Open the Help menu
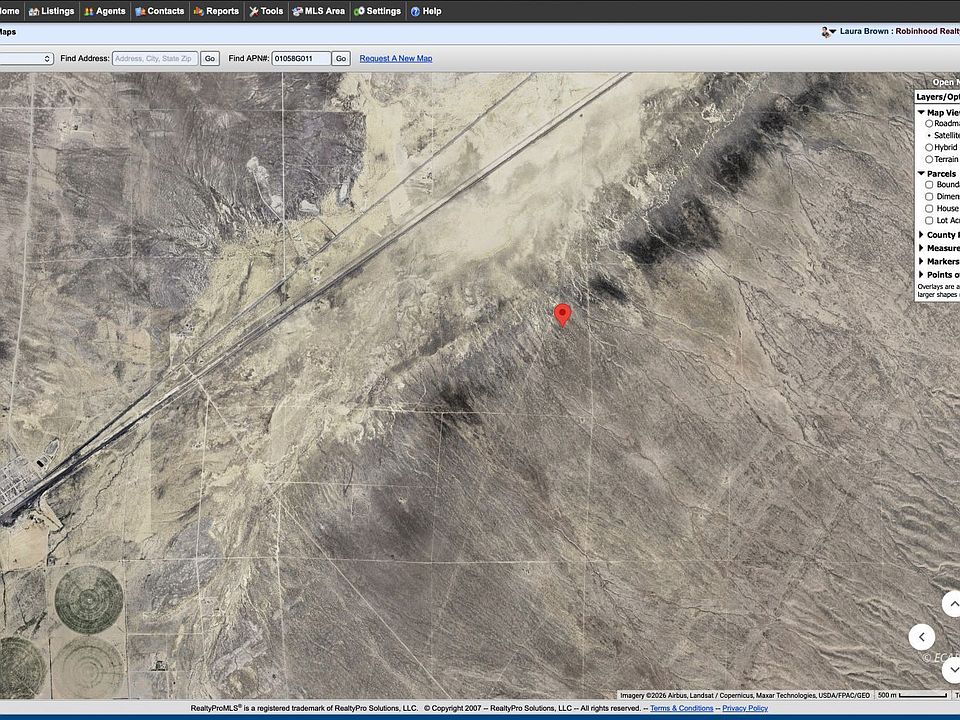 click(426, 11)
